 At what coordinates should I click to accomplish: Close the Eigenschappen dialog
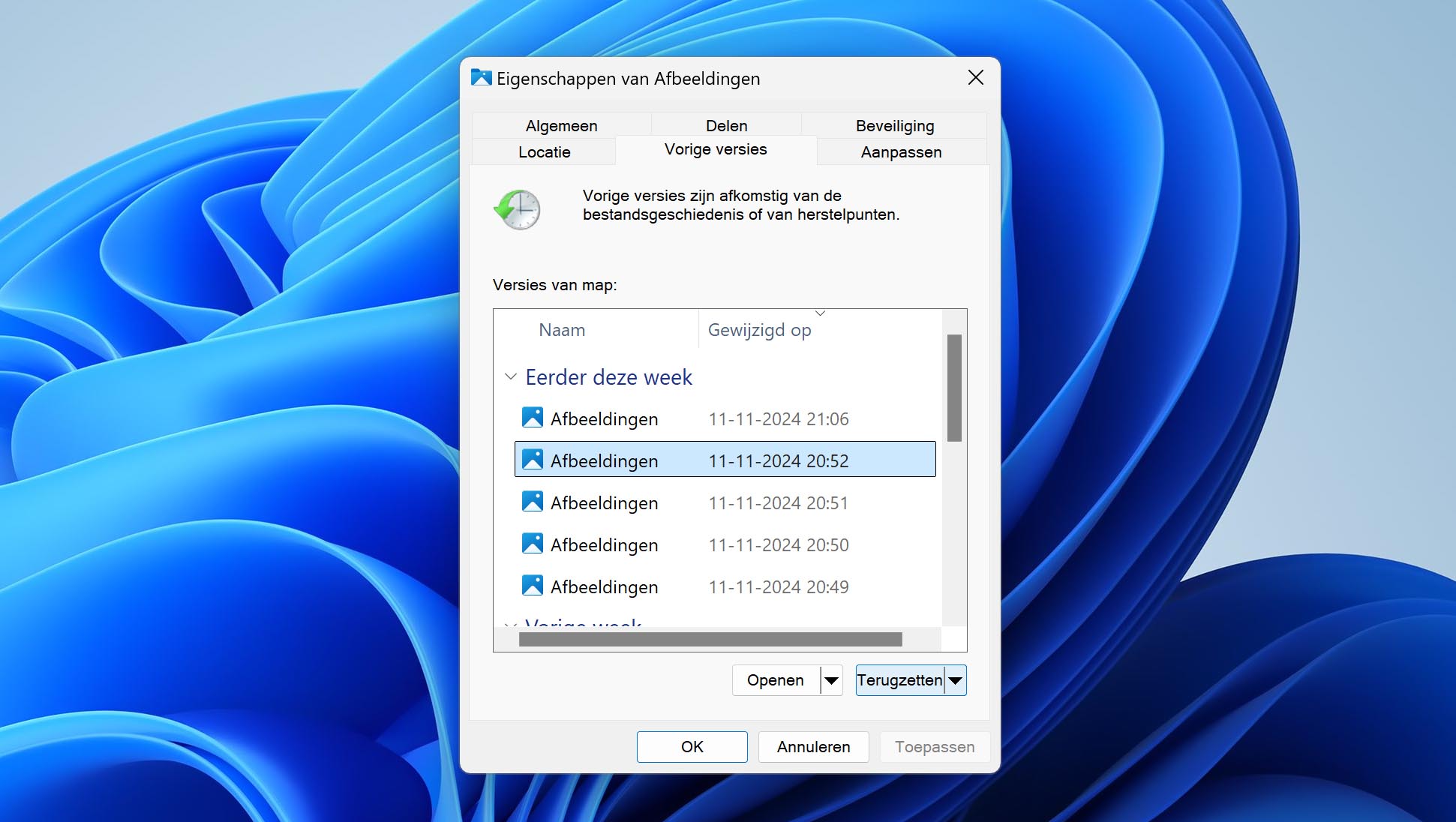click(975, 77)
